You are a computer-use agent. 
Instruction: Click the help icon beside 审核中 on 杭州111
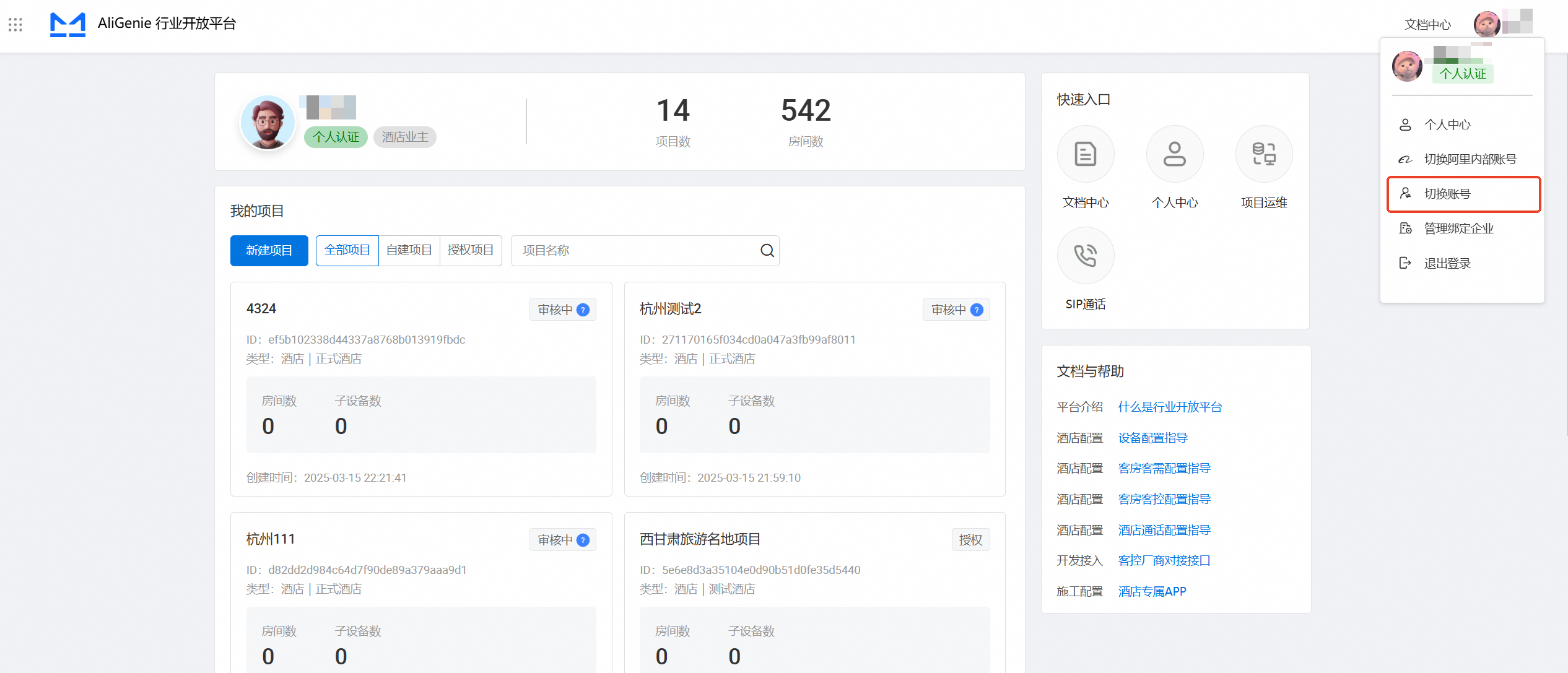tap(583, 540)
